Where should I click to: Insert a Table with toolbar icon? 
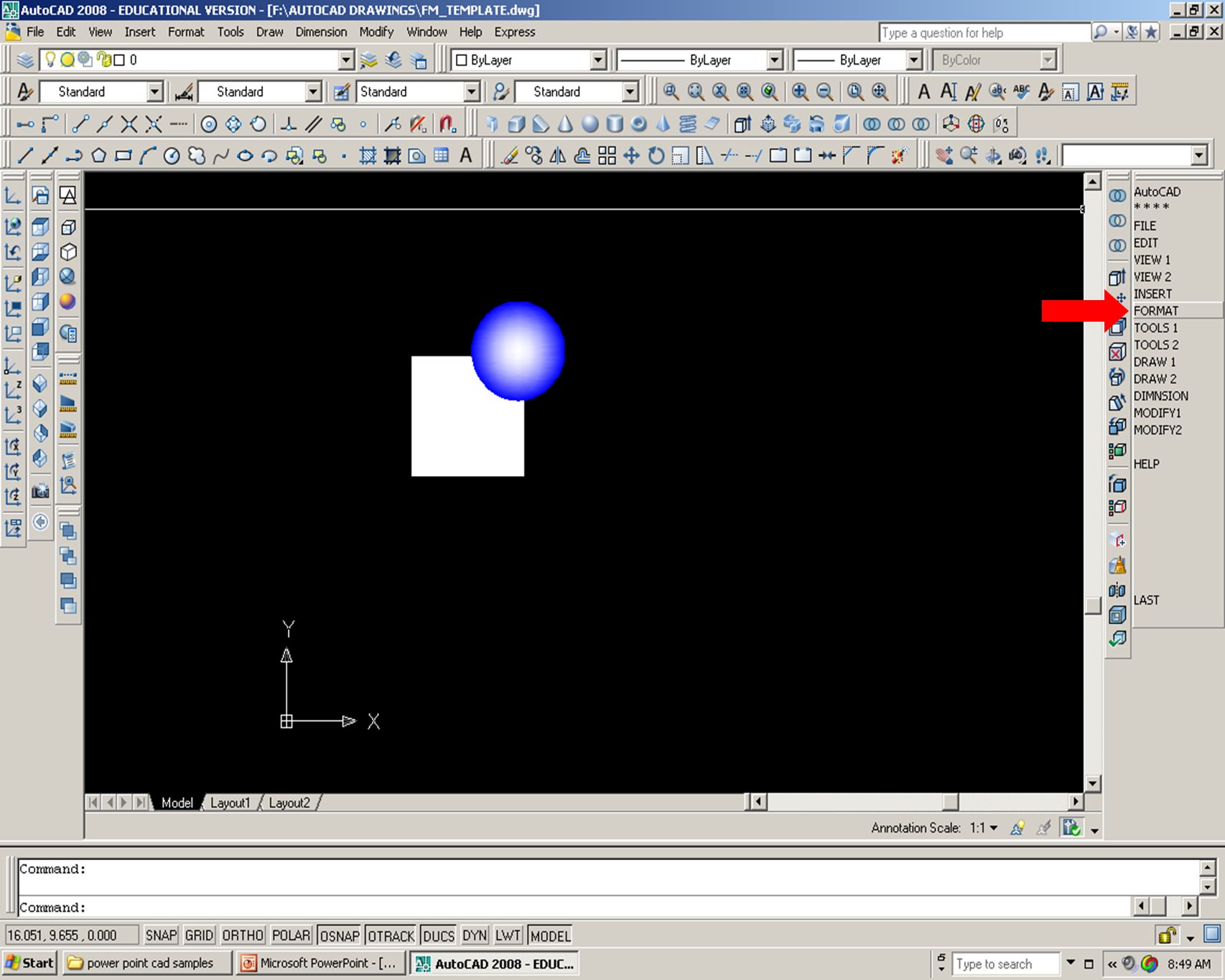[x=441, y=155]
